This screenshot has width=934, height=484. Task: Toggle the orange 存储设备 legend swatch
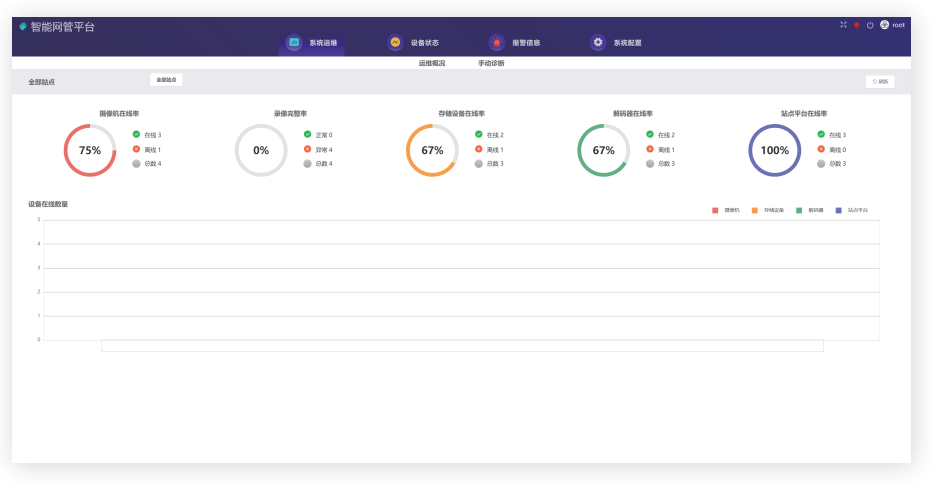point(755,210)
